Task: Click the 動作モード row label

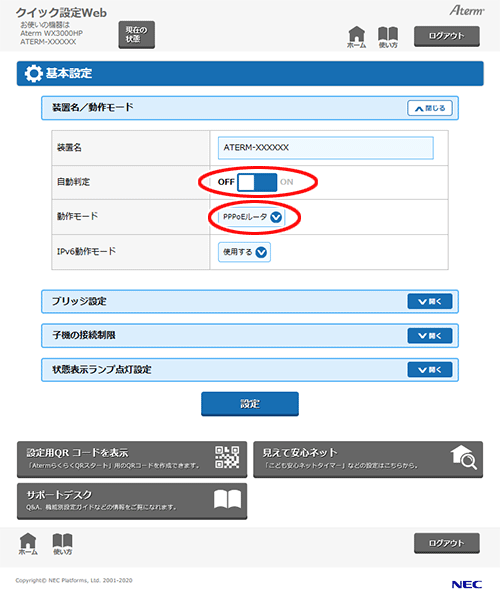Action: pos(77,216)
